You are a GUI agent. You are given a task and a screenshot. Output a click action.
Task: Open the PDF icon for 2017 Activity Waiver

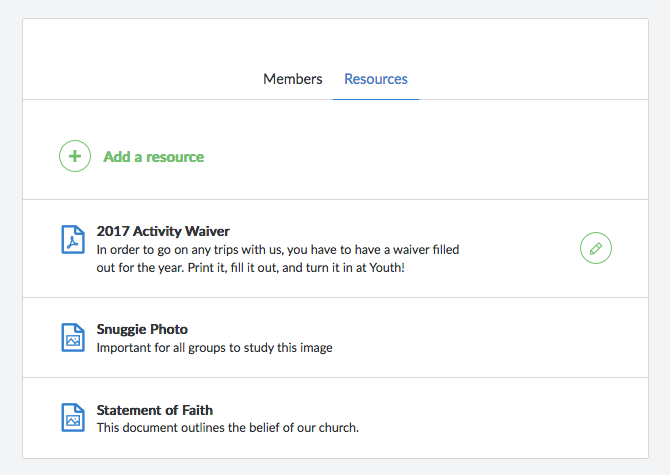tap(73, 239)
